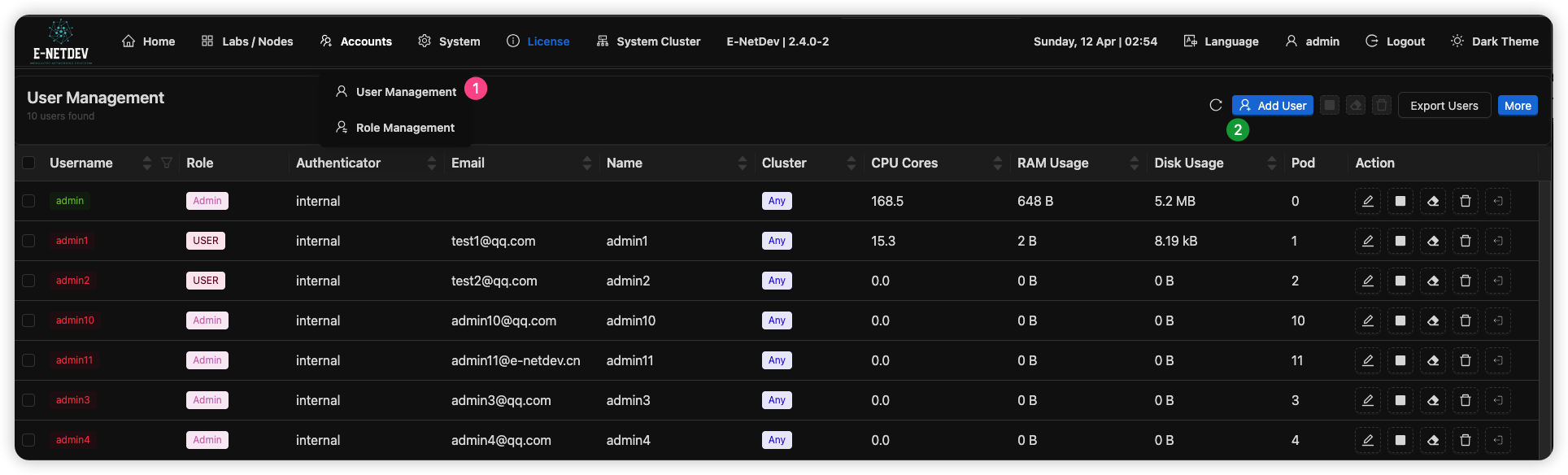1568x475 pixels.
Task: Check the admin4 row checkbox
Action: click(28, 440)
